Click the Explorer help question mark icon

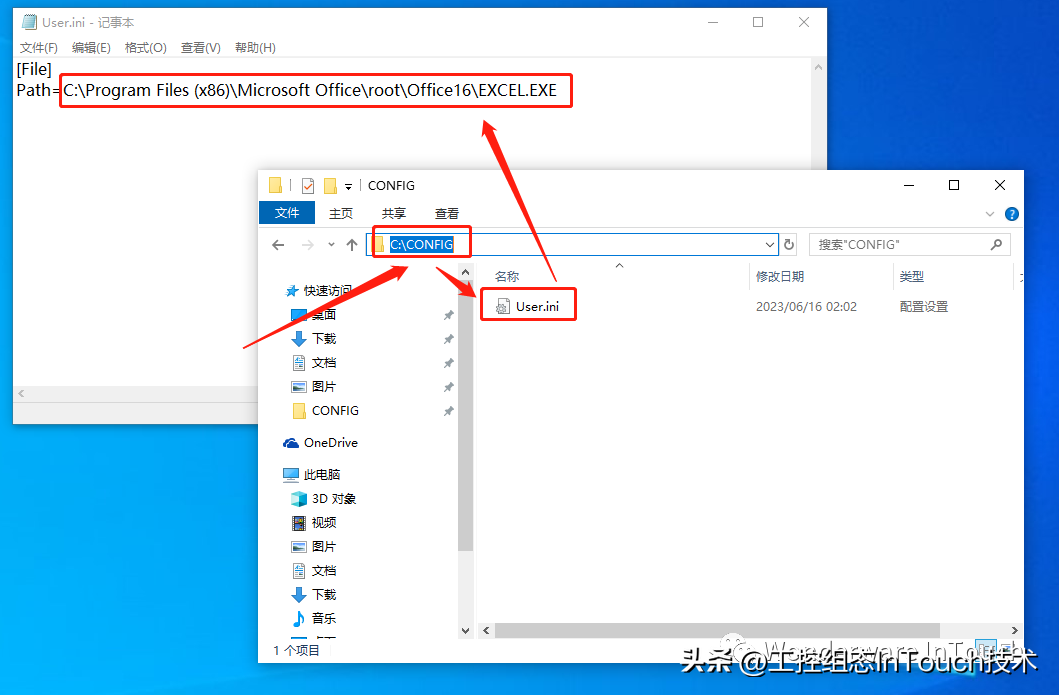[x=1011, y=214]
